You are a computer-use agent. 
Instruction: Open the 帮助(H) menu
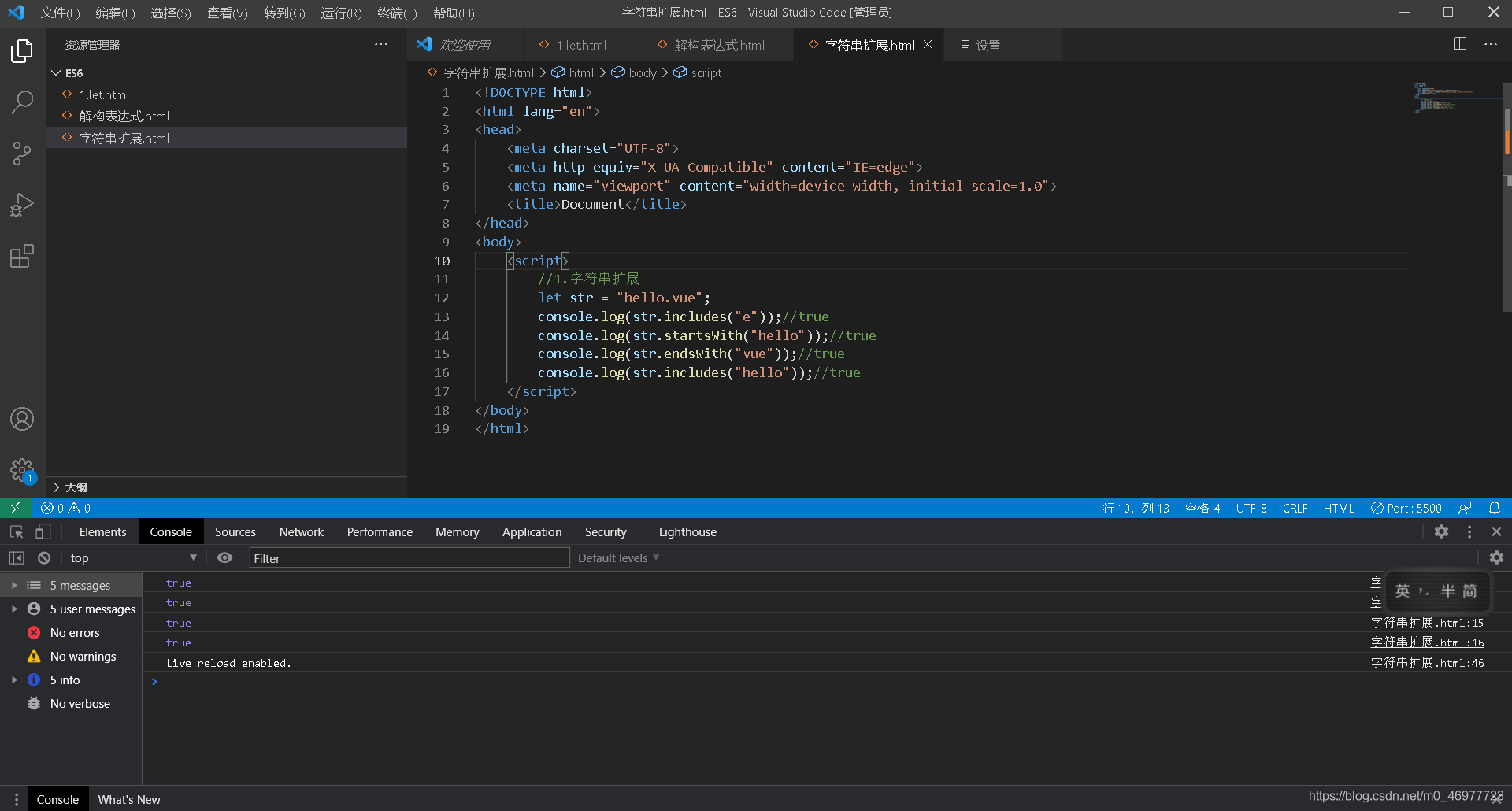(x=454, y=13)
